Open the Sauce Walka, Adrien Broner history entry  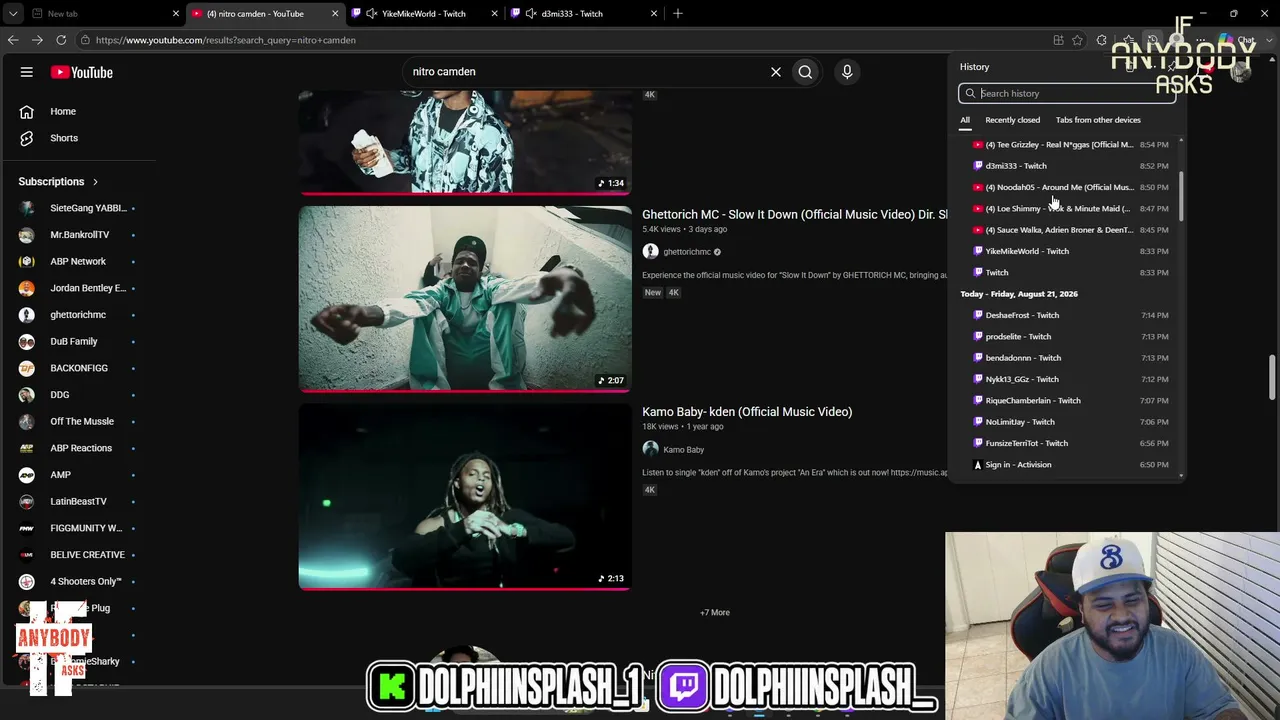tap(1071, 230)
